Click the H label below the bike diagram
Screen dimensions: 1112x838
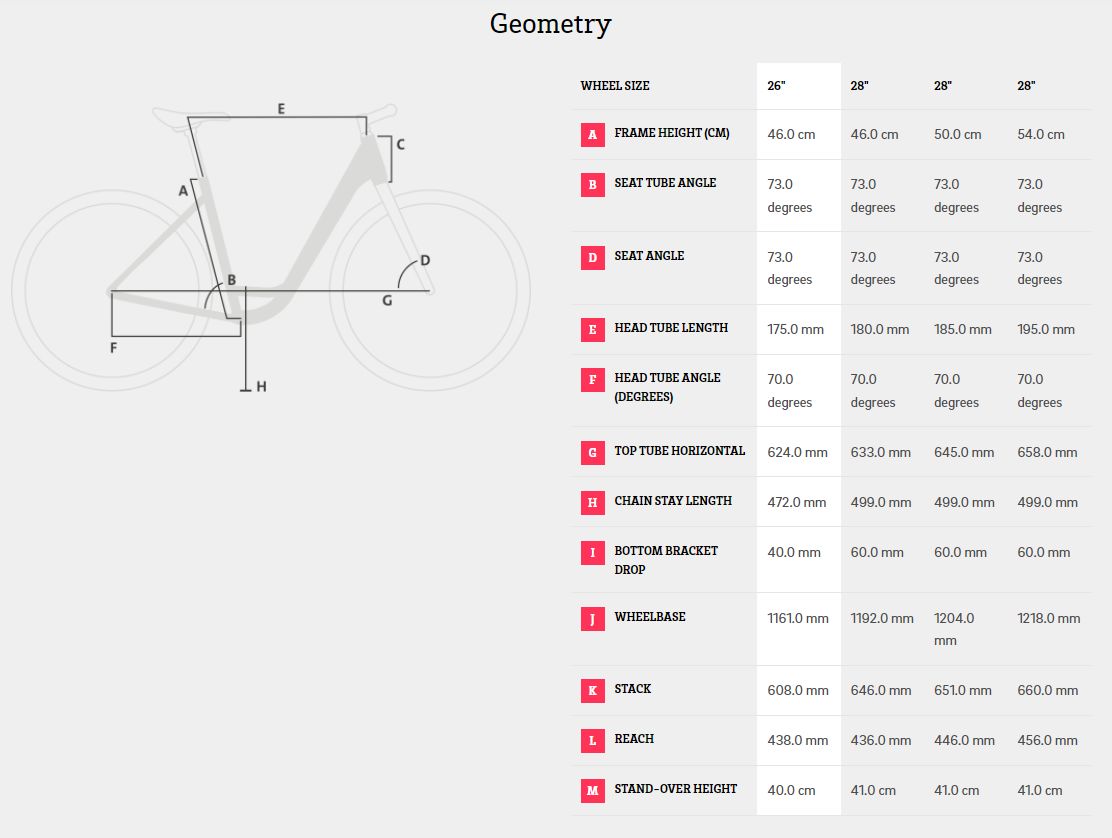point(261,386)
